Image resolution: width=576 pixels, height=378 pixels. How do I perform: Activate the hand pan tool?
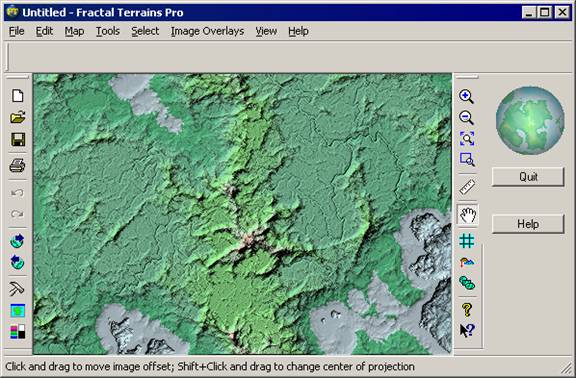[x=468, y=215]
